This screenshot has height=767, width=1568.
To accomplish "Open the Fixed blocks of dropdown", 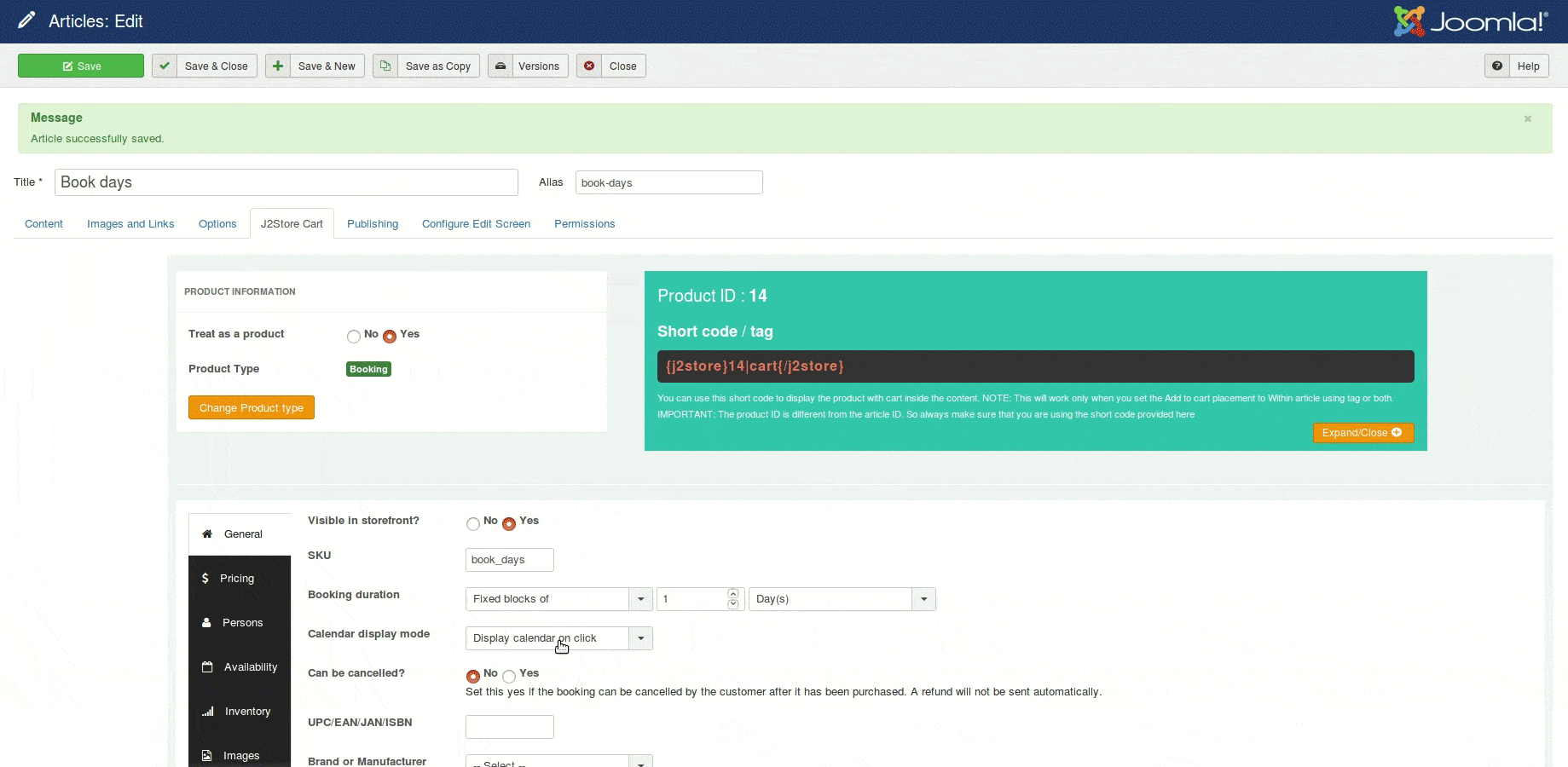I will point(640,599).
